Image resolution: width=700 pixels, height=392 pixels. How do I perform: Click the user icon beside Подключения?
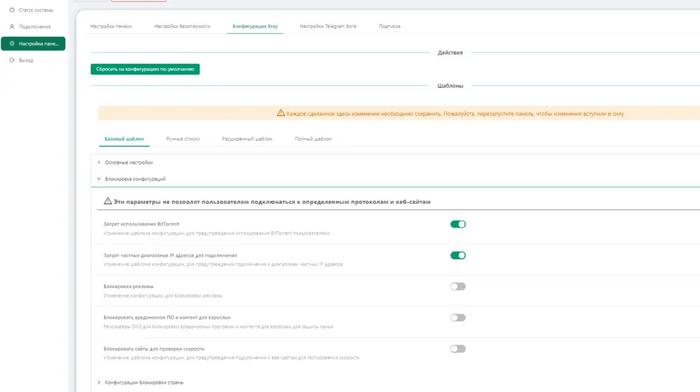(12, 27)
